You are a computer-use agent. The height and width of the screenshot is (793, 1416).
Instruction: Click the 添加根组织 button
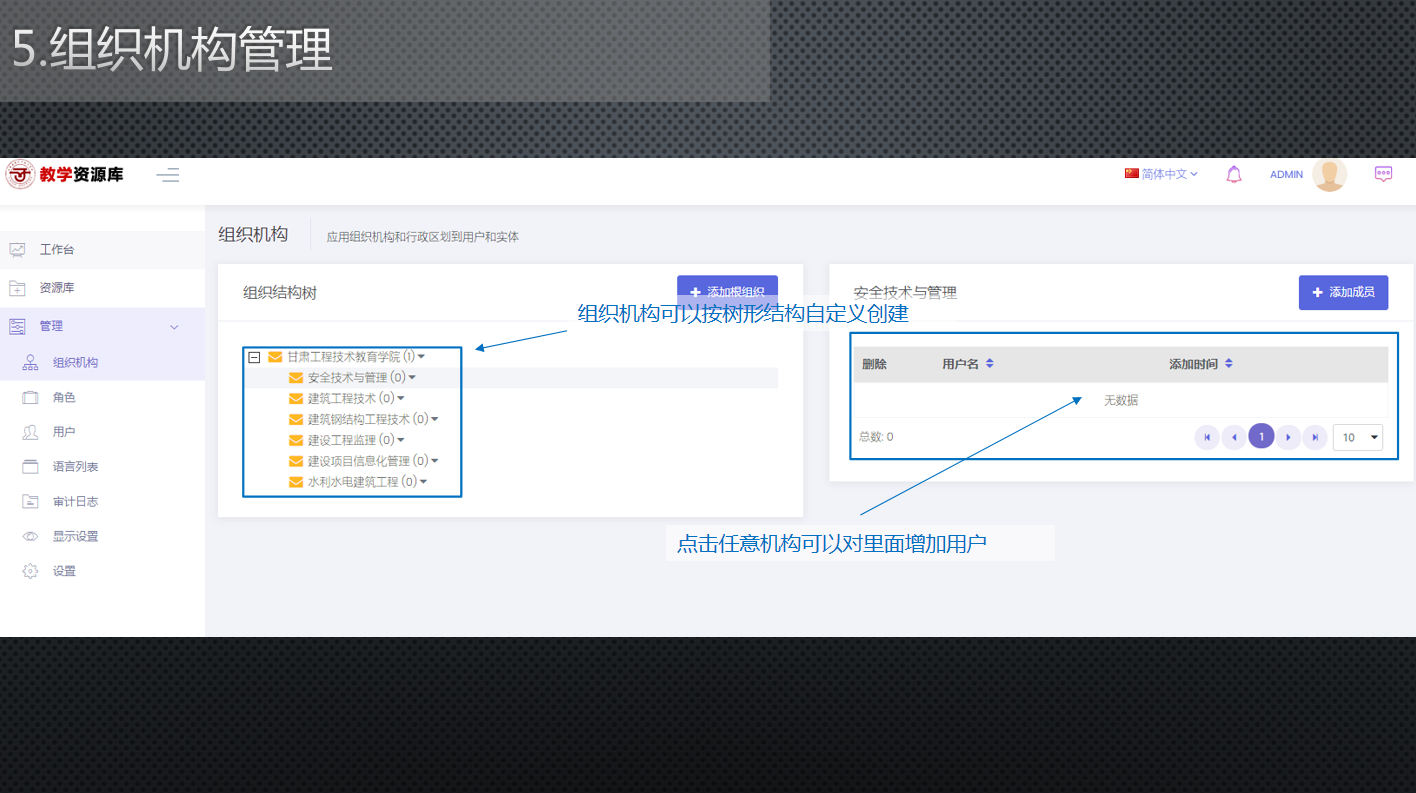[727, 292]
